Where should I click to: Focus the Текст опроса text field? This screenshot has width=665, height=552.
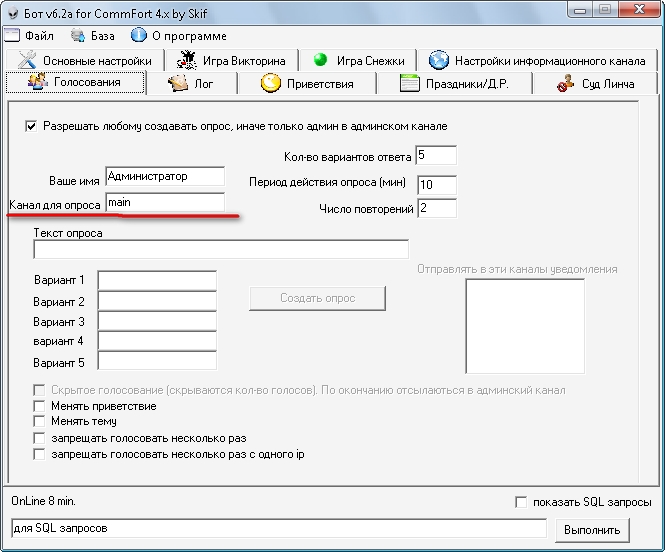pyautogui.click(x=221, y=250)
